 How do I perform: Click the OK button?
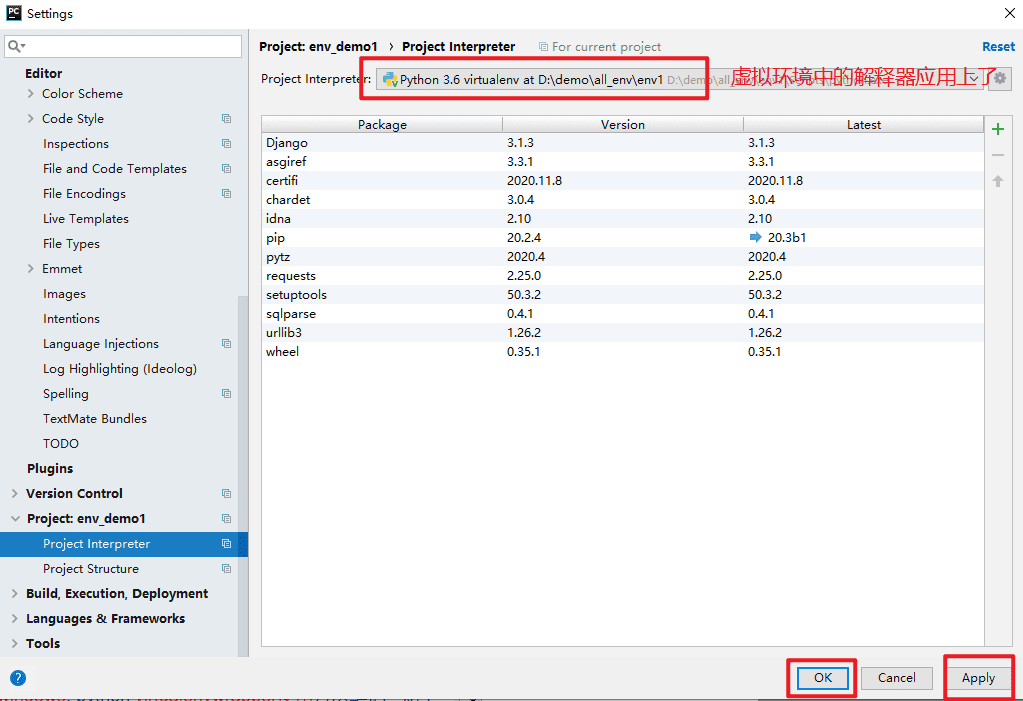[x=823, y=678]
